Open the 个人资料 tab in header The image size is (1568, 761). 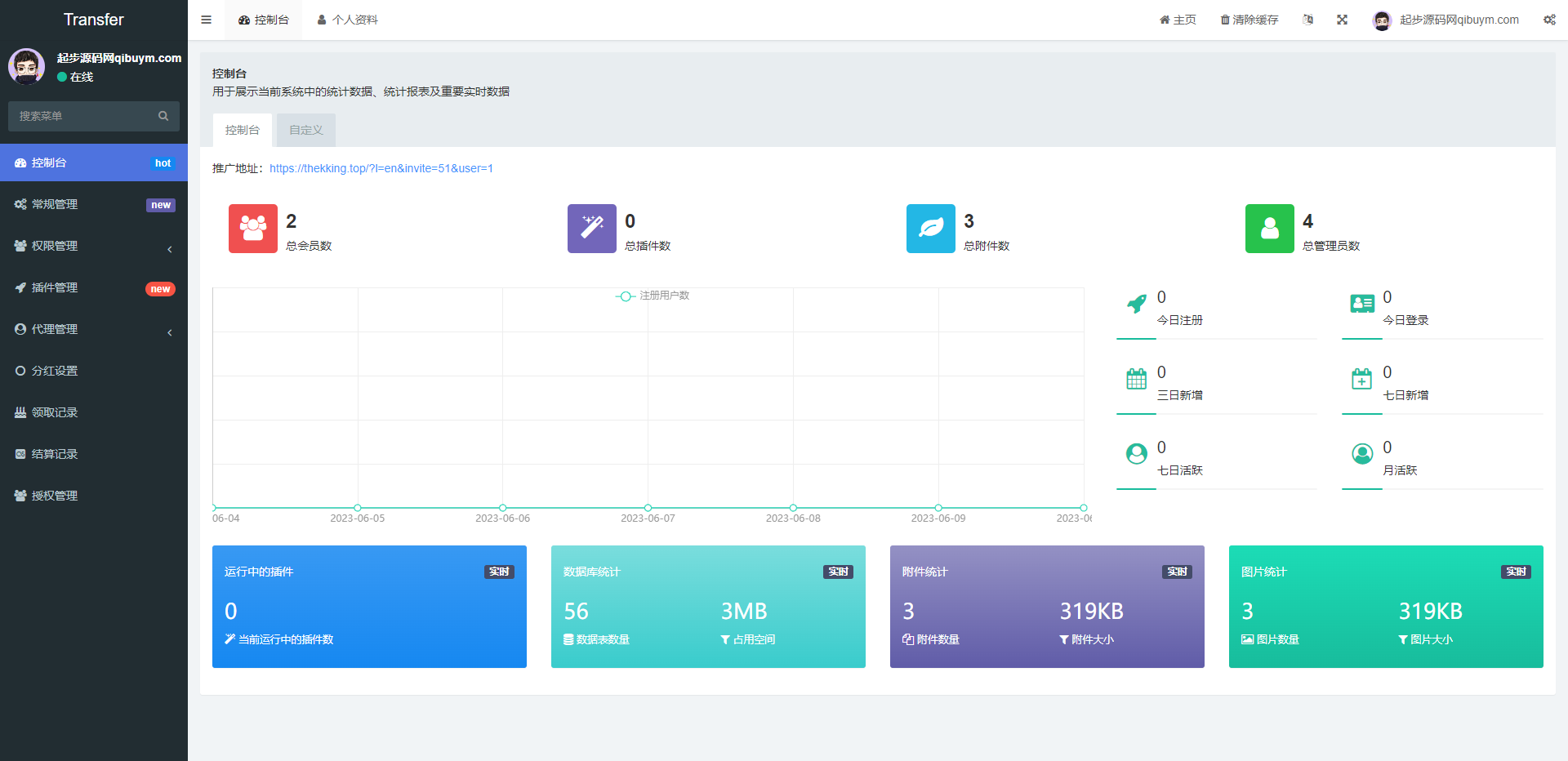coord(348,20)
